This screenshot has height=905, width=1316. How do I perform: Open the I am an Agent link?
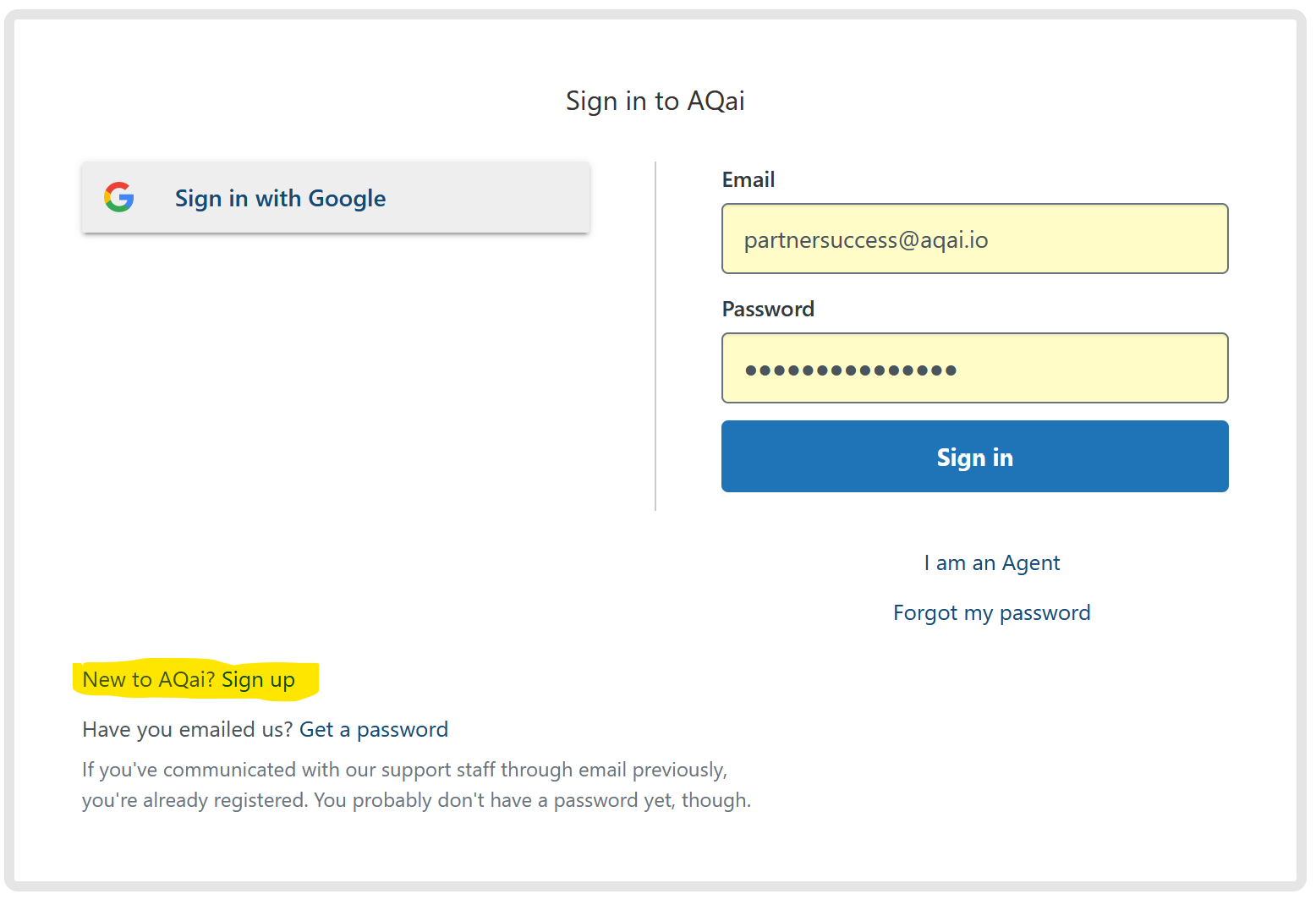tap(991, 563)
